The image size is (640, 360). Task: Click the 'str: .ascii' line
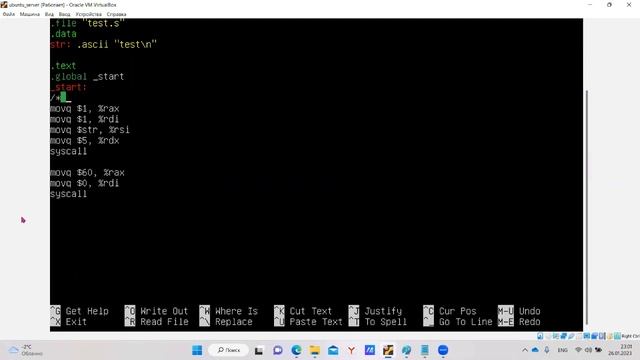click(x=103, y=44)
